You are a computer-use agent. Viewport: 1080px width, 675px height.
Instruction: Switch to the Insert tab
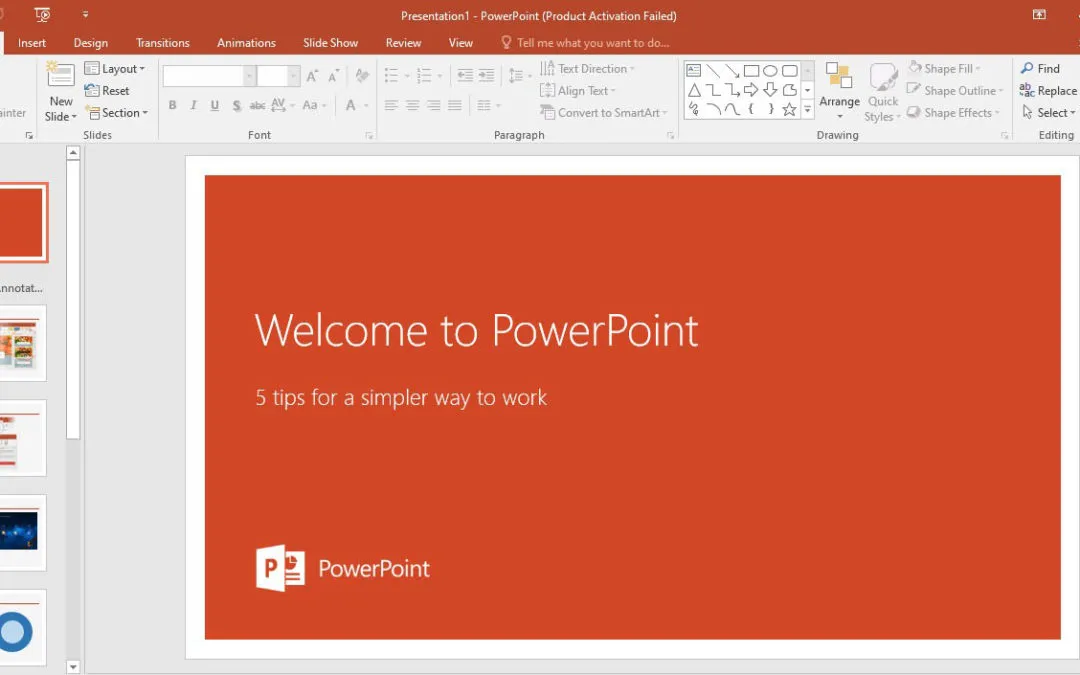[32, 43]
